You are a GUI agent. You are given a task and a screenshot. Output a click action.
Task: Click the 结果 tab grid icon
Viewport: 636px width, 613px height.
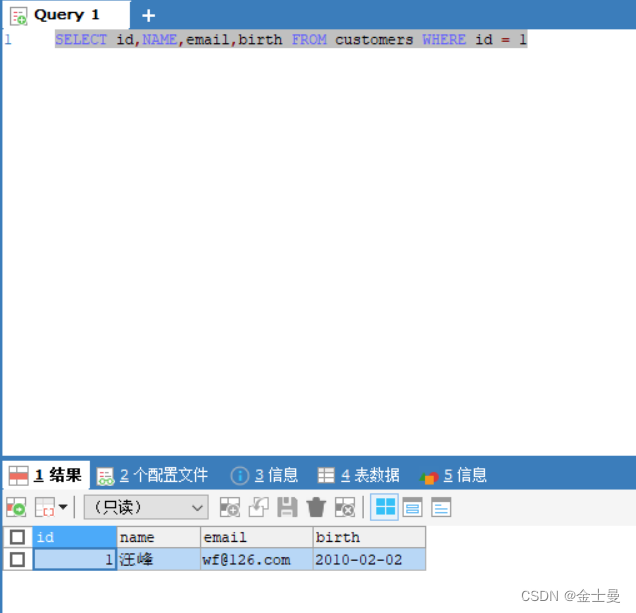[19, 475]
